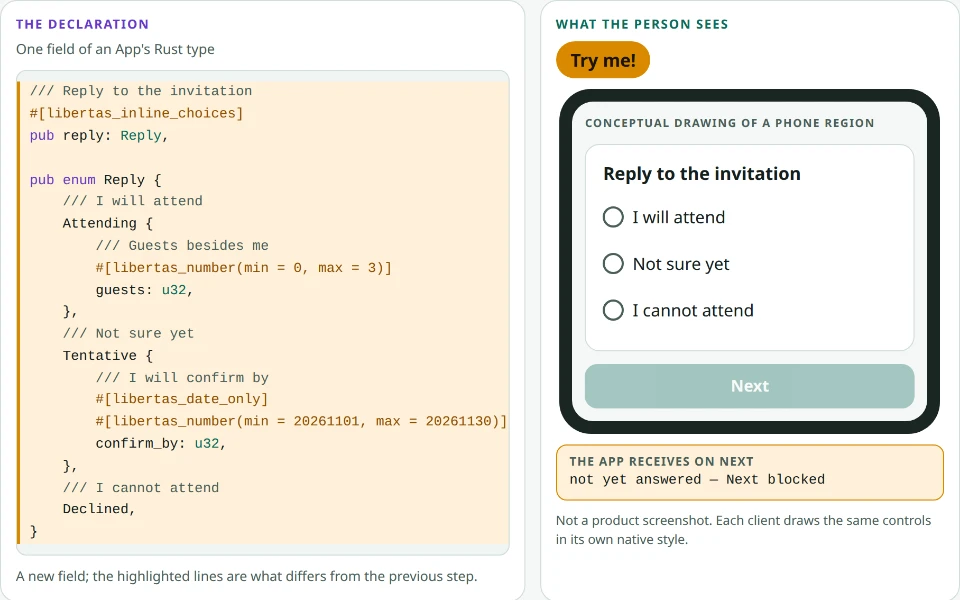This screenshot has height=600, width=960.
Task: Click the 'Attending {' variant line
Action: click(x=108, y=223)
